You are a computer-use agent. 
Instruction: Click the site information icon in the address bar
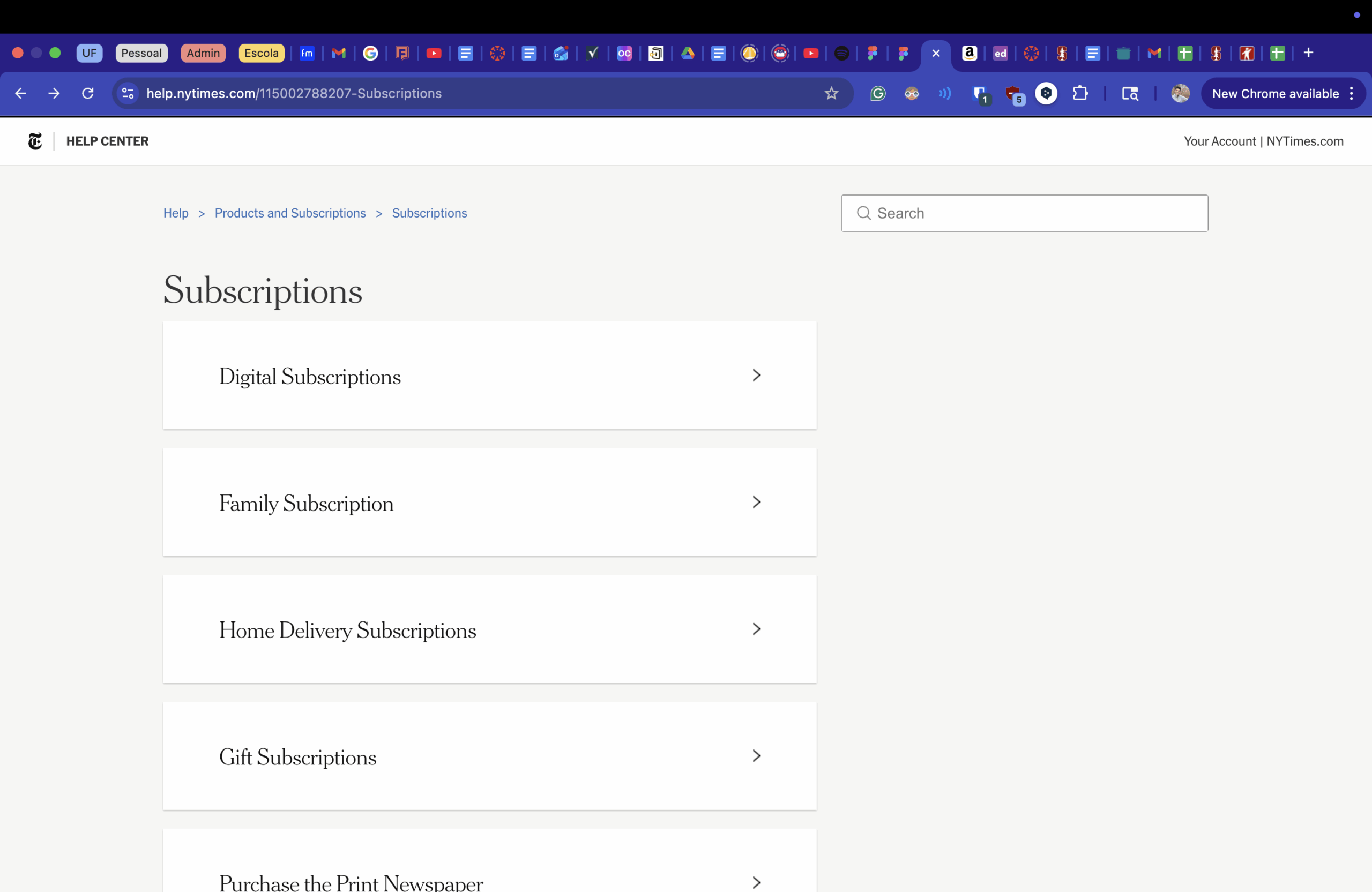(x=128, y=93)
